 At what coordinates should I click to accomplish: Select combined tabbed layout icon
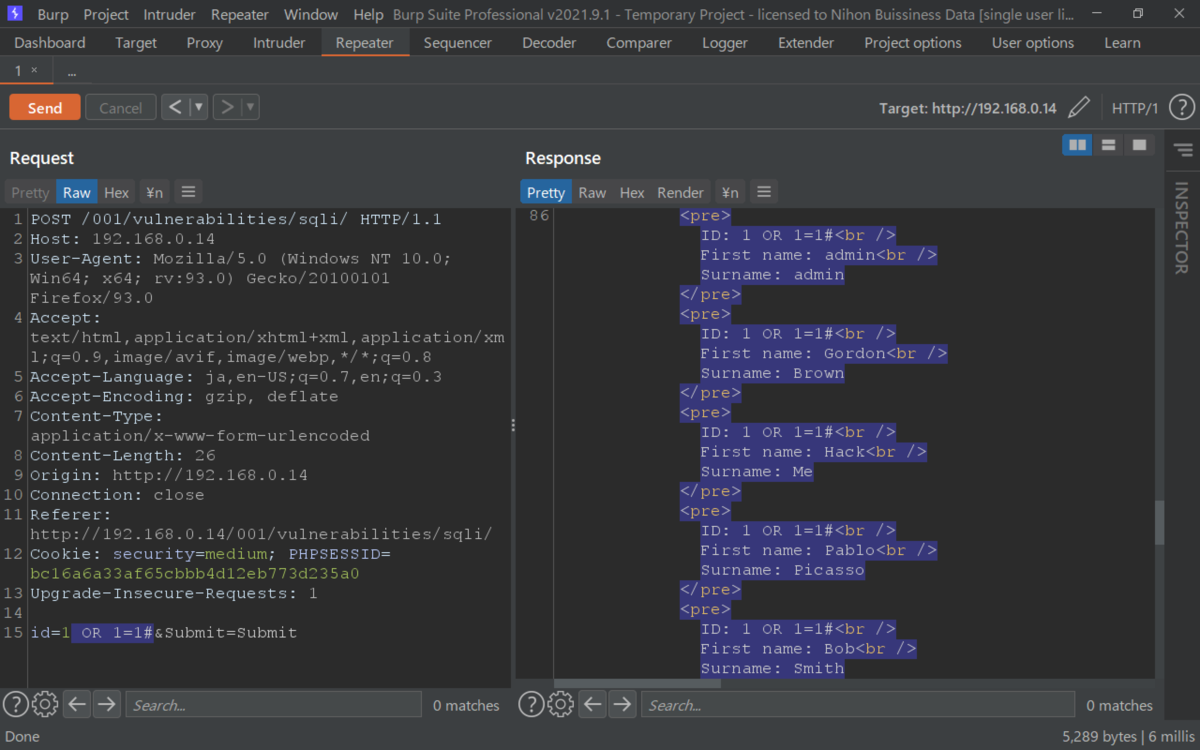pos(1138,145)
